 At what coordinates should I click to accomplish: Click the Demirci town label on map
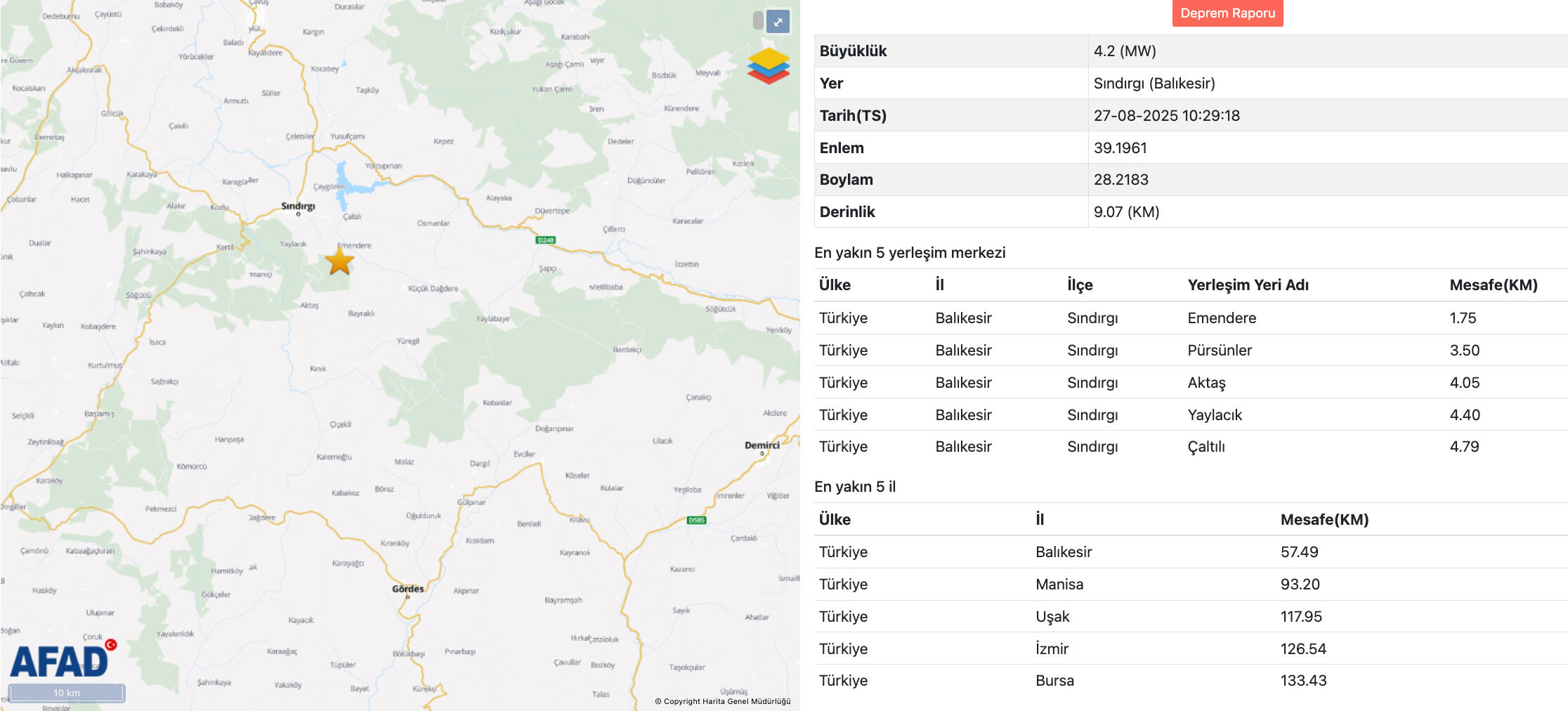[x=762, y=445]
